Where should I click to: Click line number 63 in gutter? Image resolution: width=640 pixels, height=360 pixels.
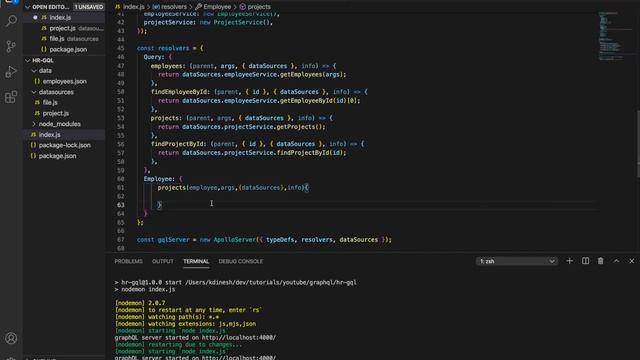pyautogui.click(x=120, y=205)
